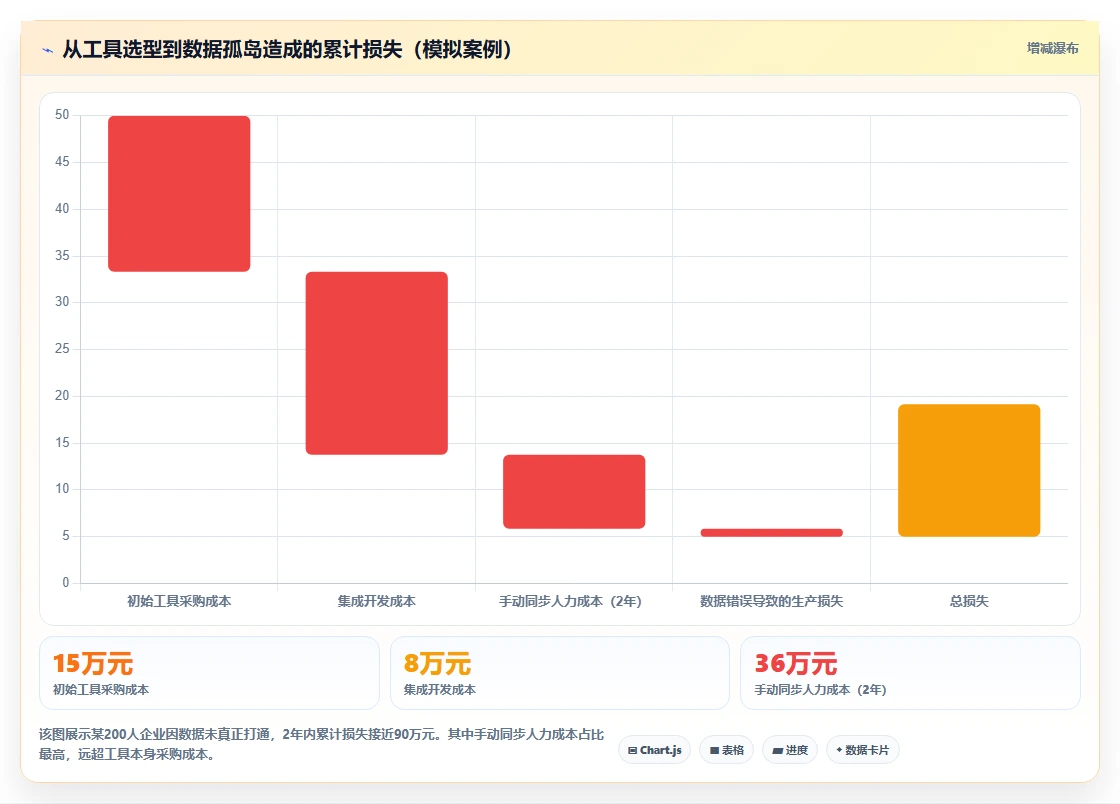Screen dimensions: 1120x804
Task: Click the x-axis label 手动同步人力成本（2年）
Action: (x=570, y=601)
